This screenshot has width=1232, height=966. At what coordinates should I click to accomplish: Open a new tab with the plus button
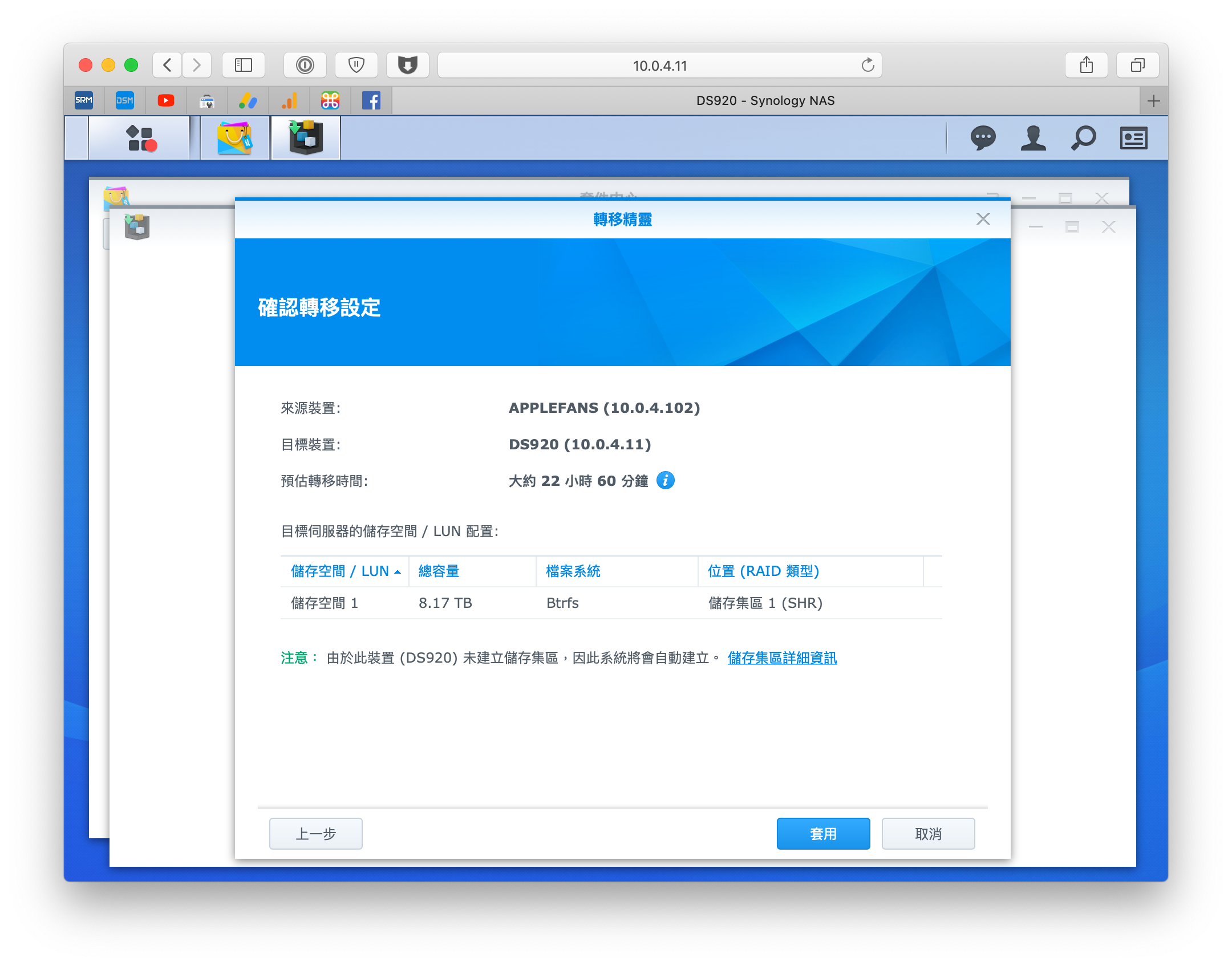pyautogui.click(x=1153, y=101)
